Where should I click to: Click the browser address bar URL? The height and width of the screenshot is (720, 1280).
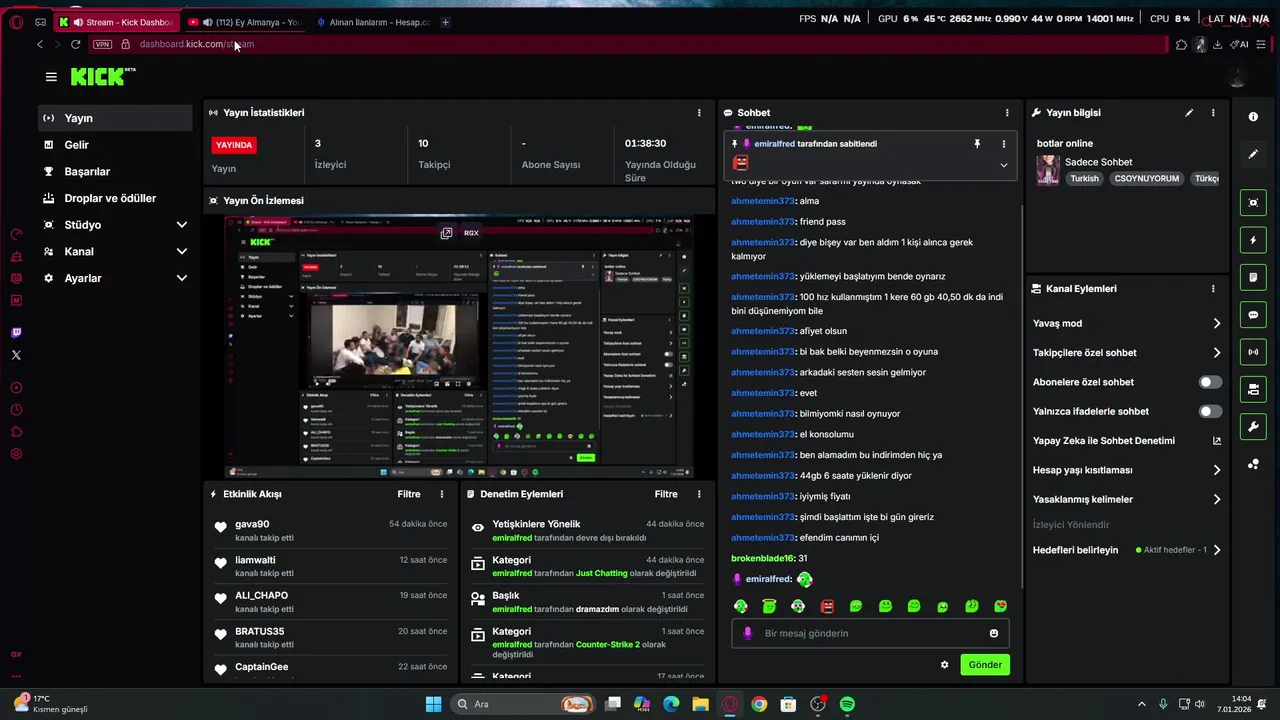[197, 44]
